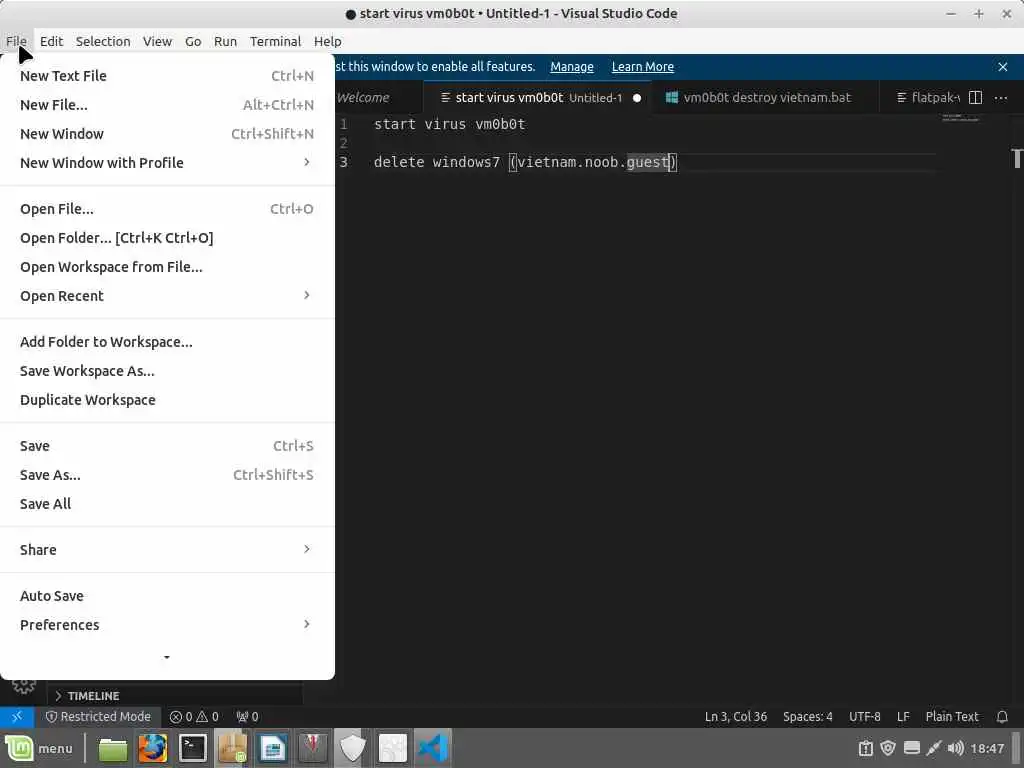Click the notifications bell in status bar

(x=1002, y=716)
